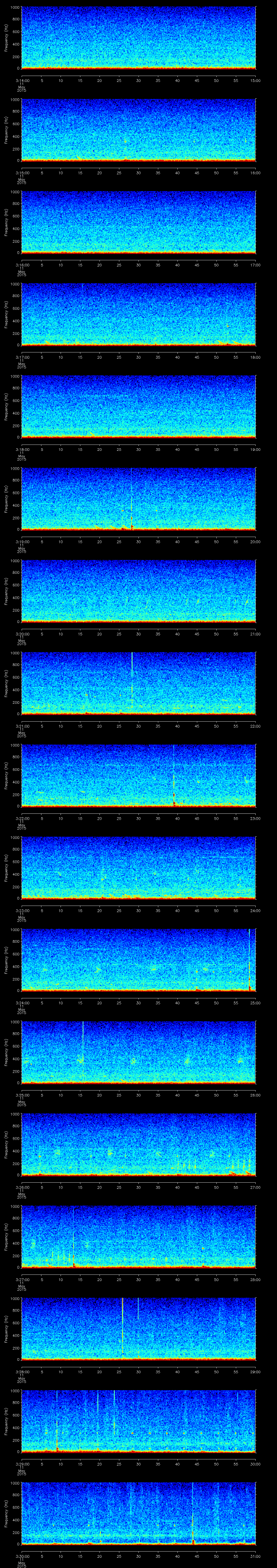
Task: Click the 3:16:00 spectrogram panel
Action: pyautogui.click(x=138, y=222)
